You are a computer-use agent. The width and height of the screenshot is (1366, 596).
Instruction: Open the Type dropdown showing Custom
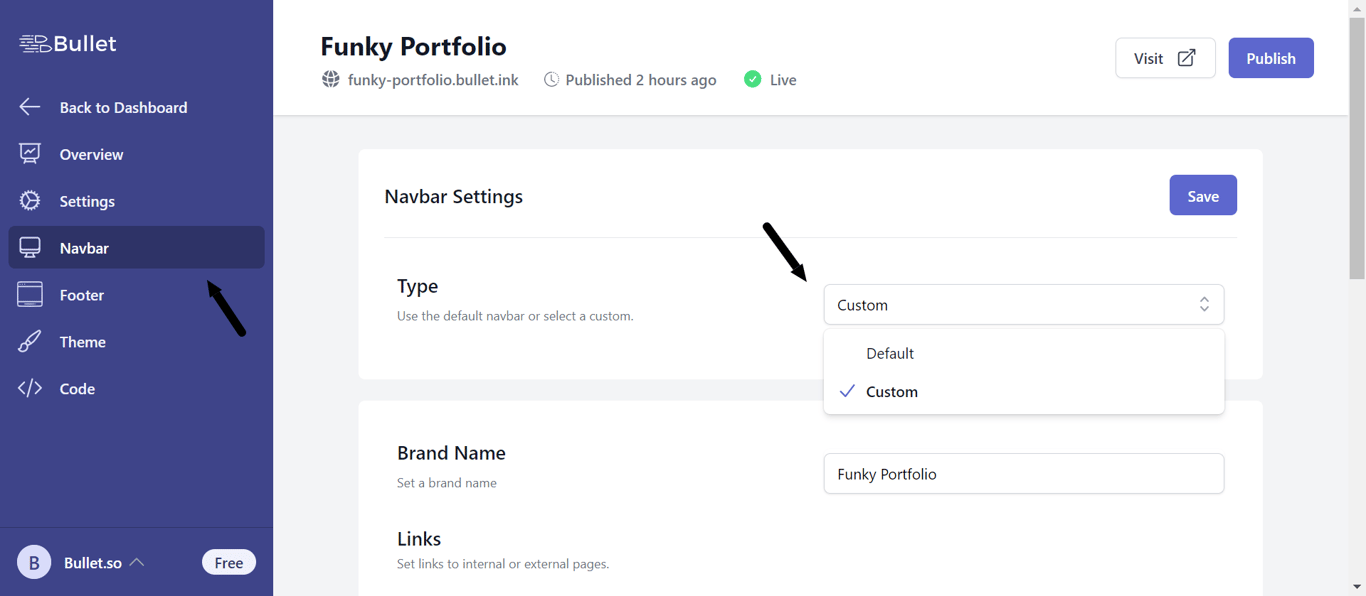[1023, 304]
